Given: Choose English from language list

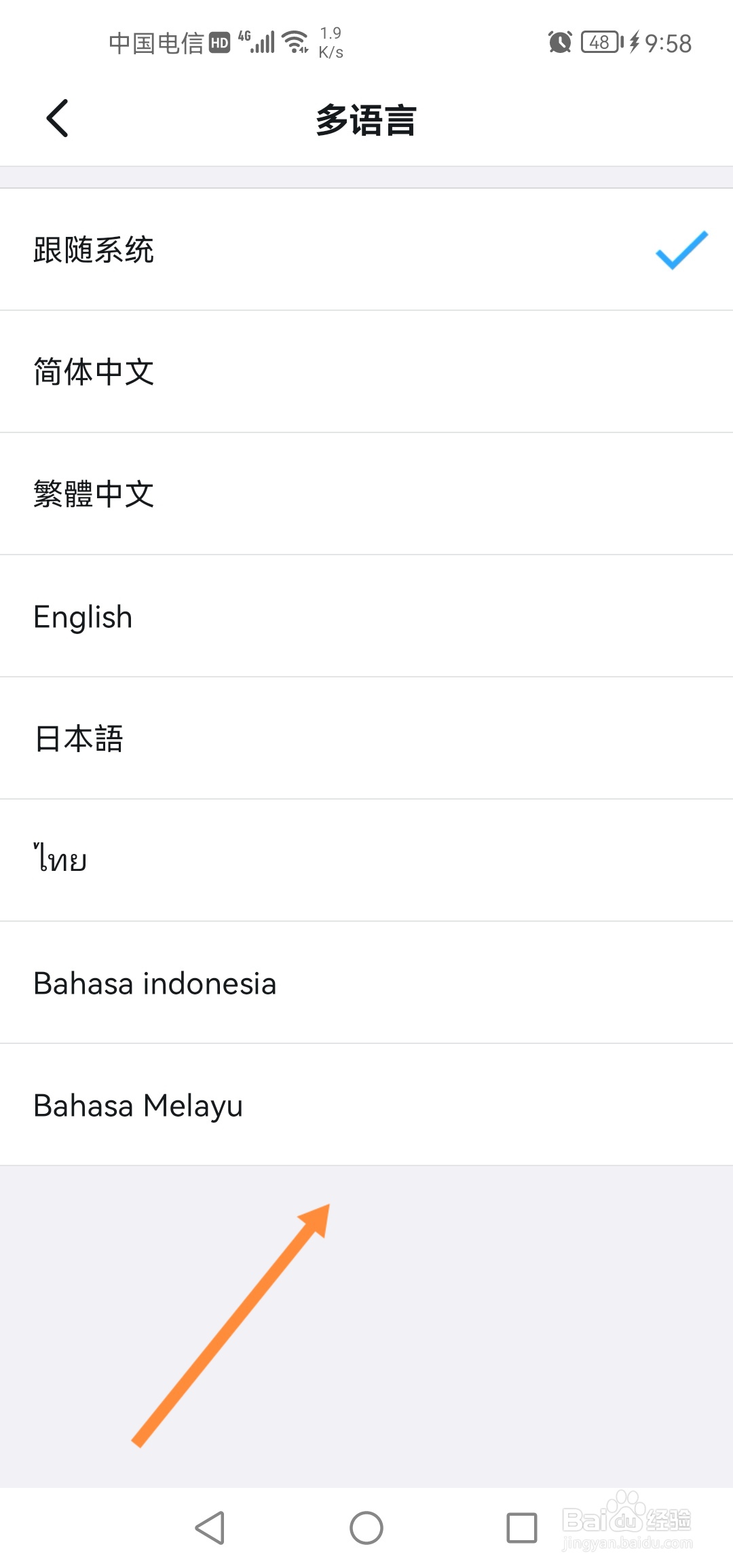Looking at the screenshot, I should [83, 616].
